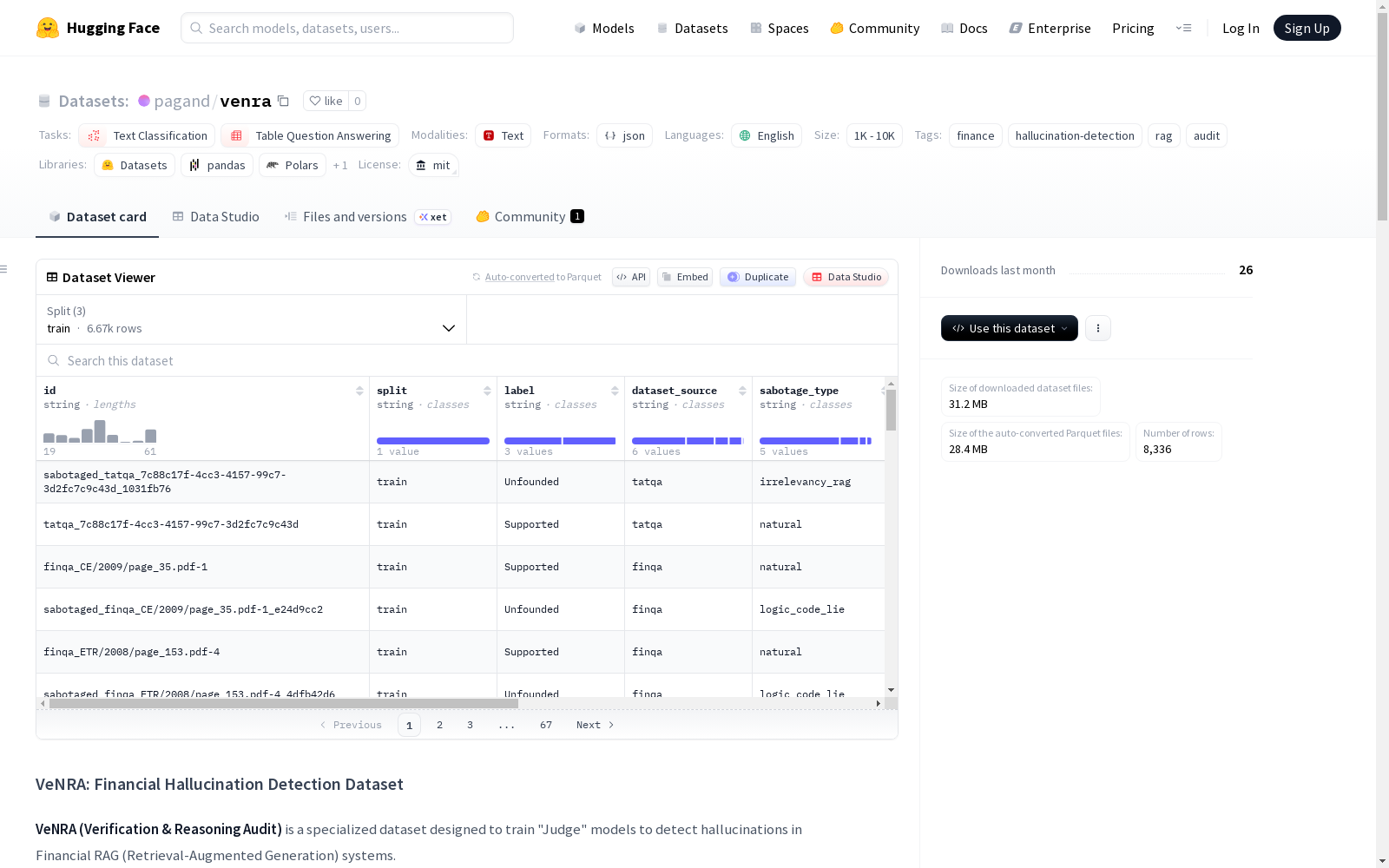Click the Sign Up button

point(1307,28)
